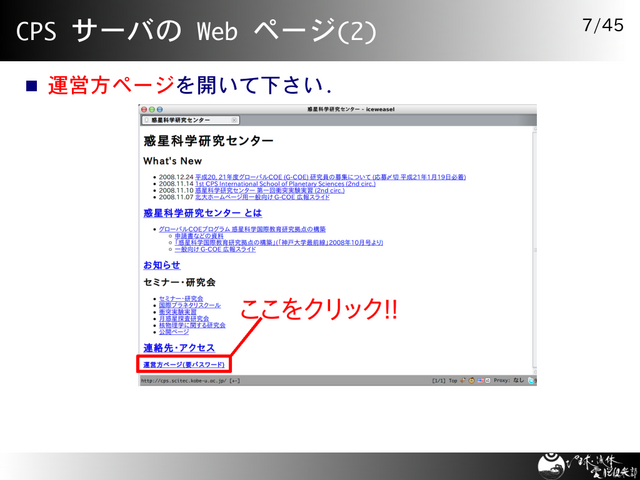Open the 核物理学に関する研究会 link
640x480 pixels.
click(x=192, y=325)
